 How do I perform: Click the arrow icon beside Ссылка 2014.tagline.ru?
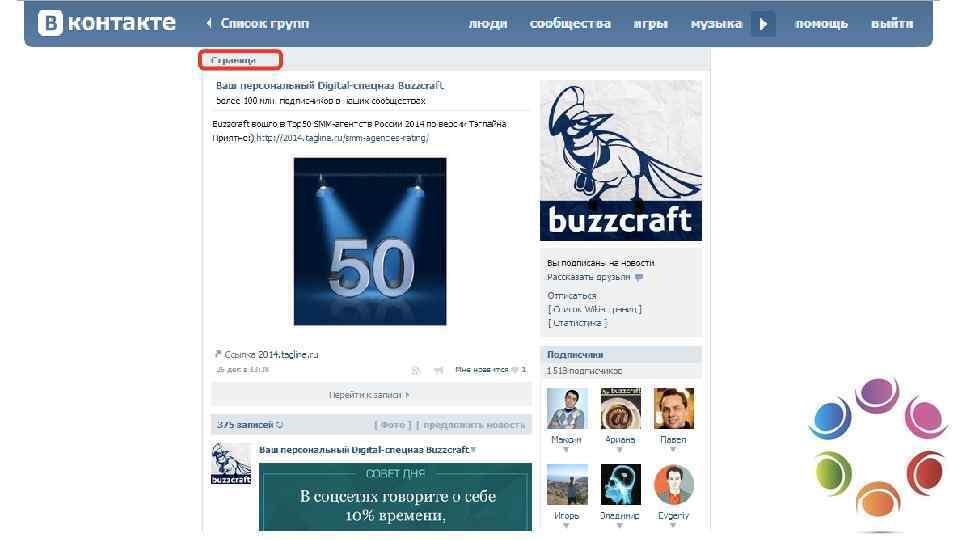click(217, 354)
